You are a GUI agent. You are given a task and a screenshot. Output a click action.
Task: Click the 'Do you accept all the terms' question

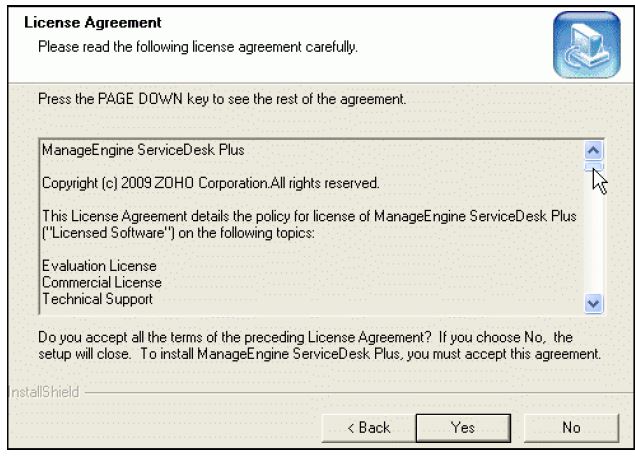320,345
